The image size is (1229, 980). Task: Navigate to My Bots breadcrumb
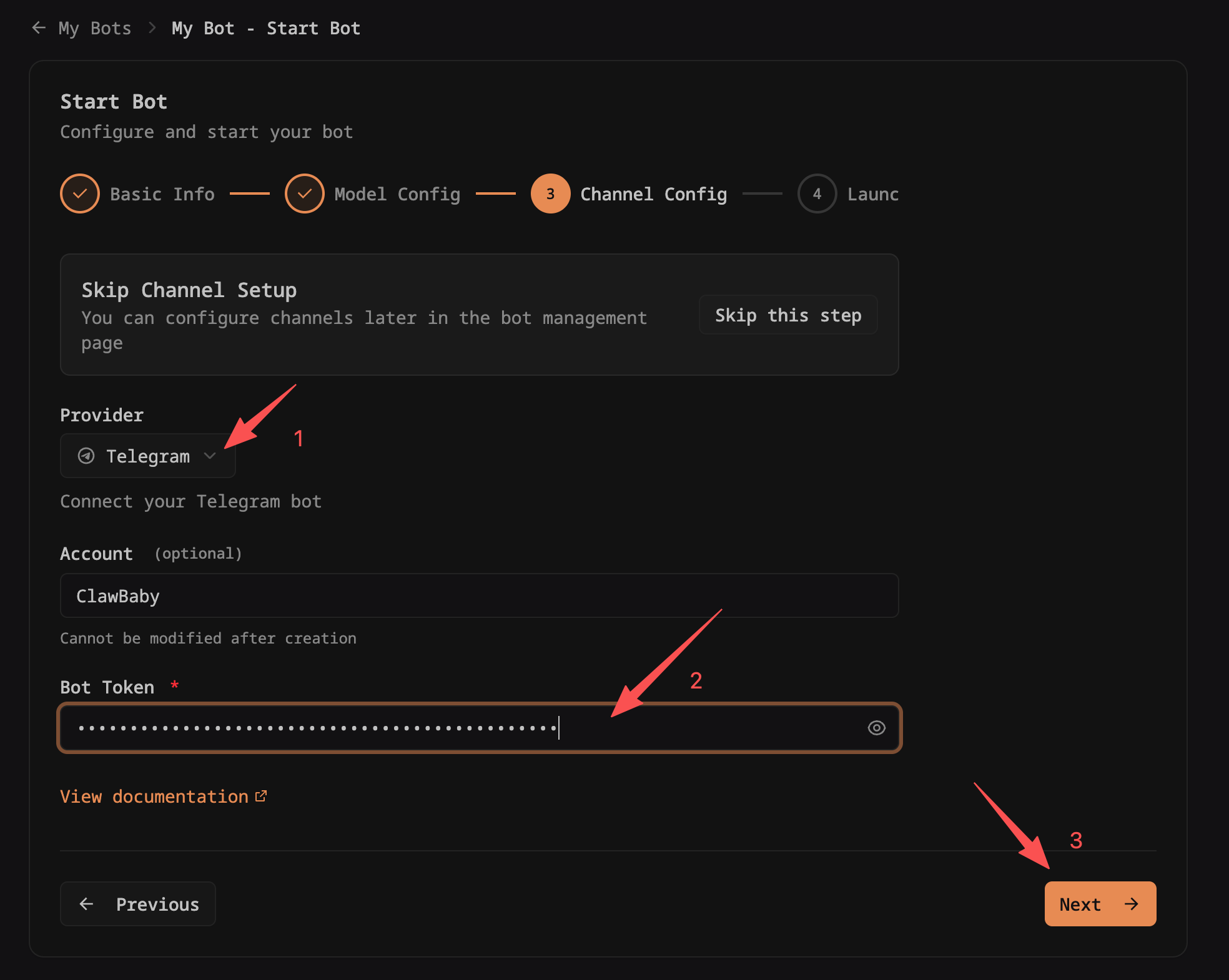(x=94, y=28)
